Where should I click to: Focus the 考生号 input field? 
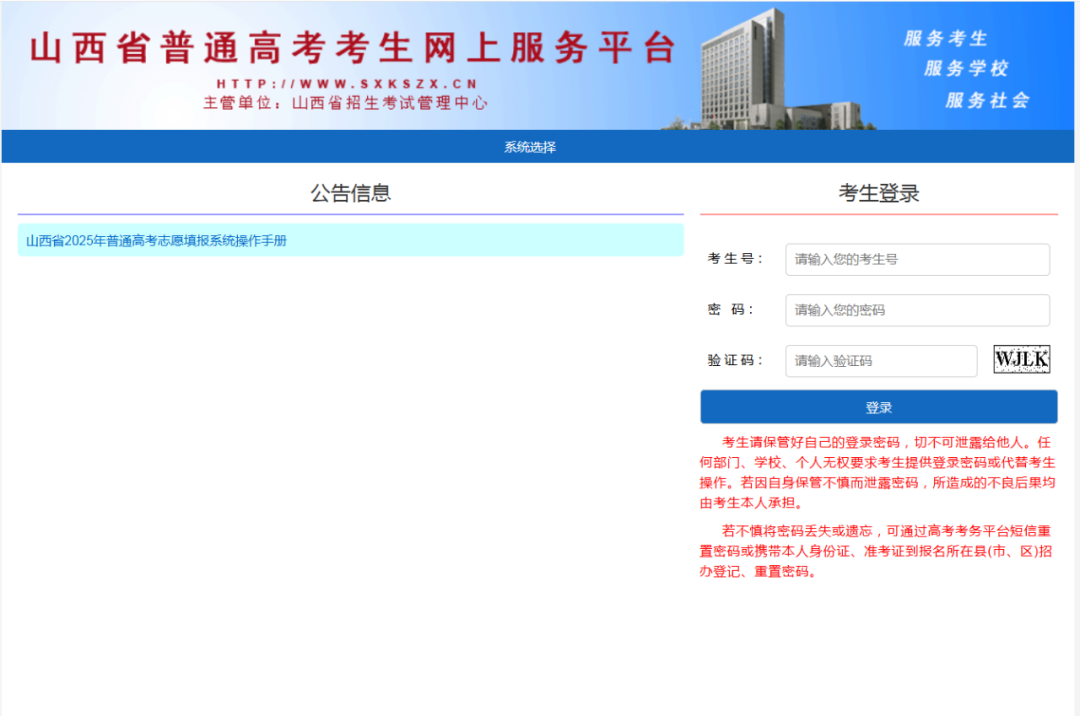[917, 260]
